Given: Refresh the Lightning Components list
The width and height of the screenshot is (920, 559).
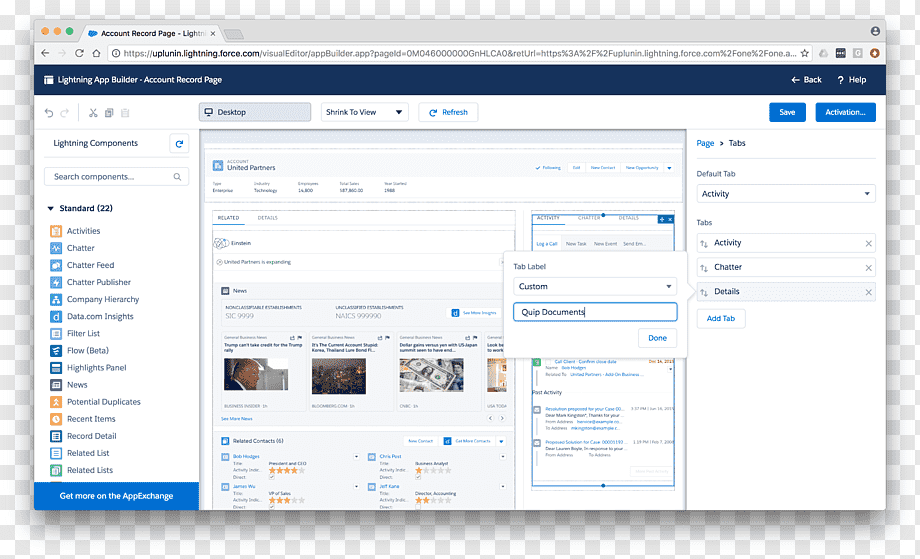Looking at the screenshot, I should tap(179, 143).
